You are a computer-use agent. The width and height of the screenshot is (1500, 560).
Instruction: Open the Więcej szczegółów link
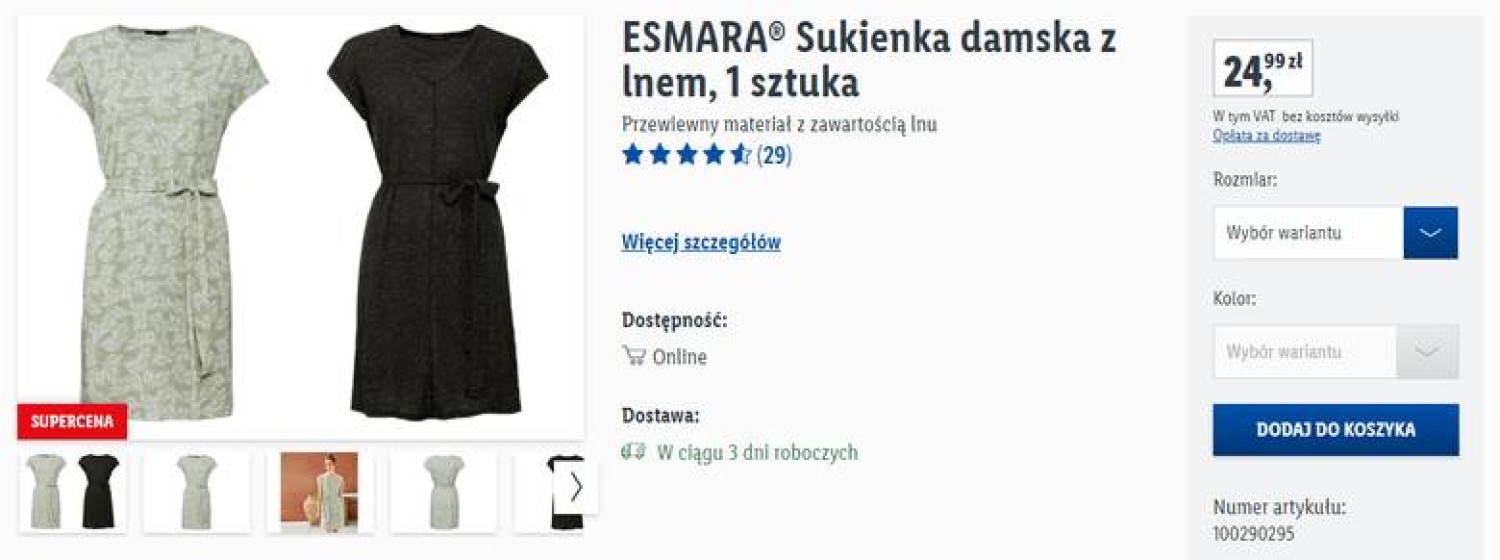point(701,243)
